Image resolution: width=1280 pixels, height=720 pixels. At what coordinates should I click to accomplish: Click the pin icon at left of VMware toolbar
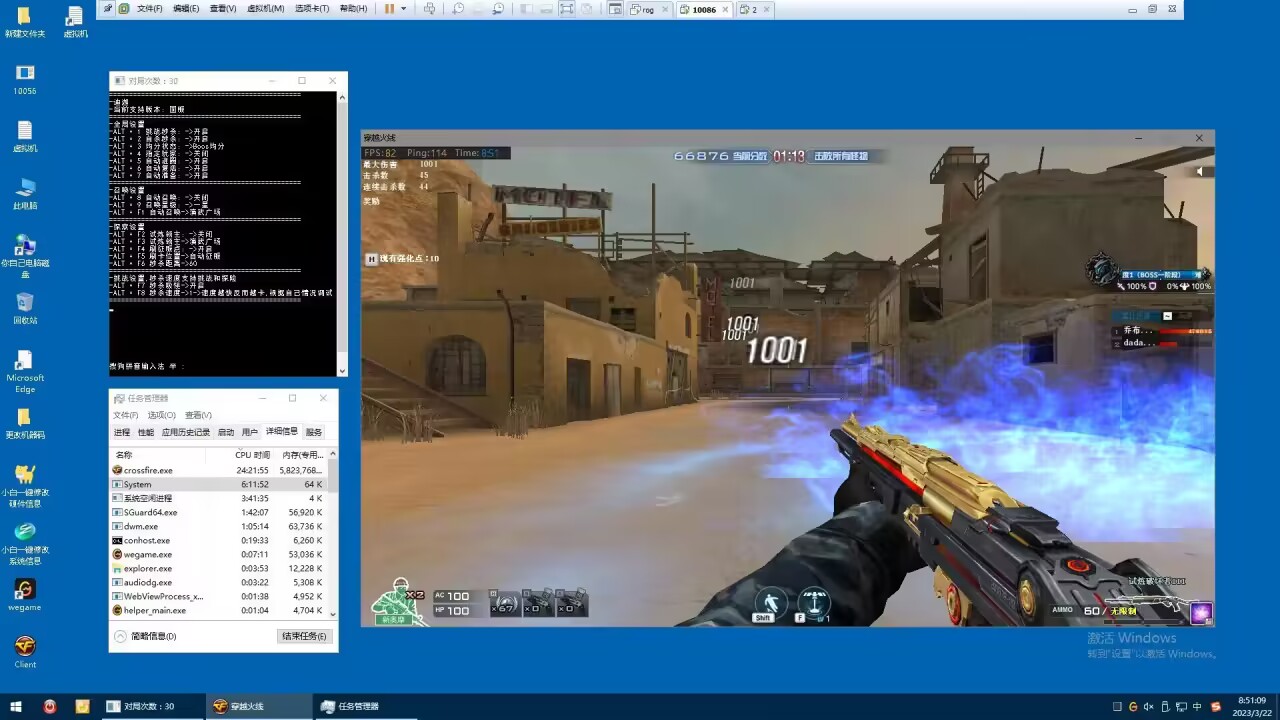[108, 9]
